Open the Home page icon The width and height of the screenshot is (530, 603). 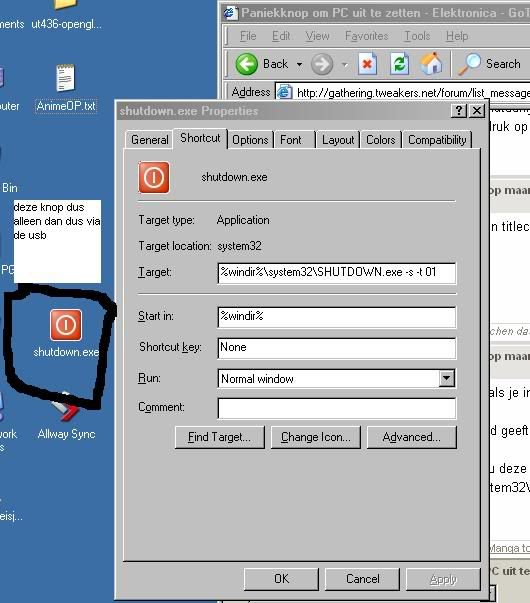tap(431, 63)
